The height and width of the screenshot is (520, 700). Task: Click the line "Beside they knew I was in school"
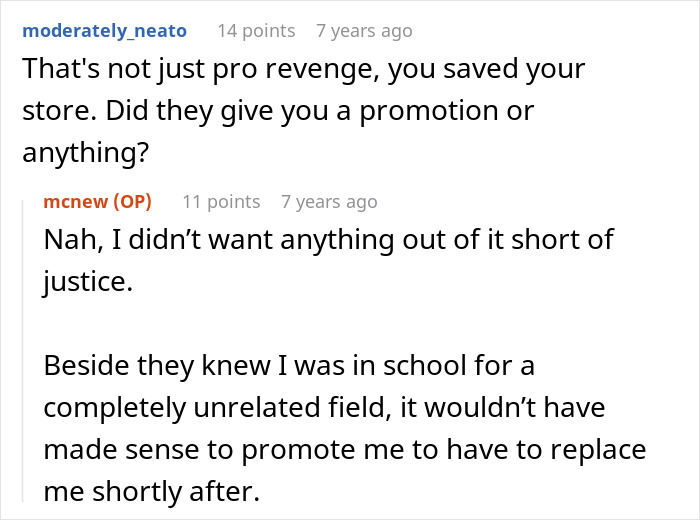pyautogui.click(x=289, y=366)
